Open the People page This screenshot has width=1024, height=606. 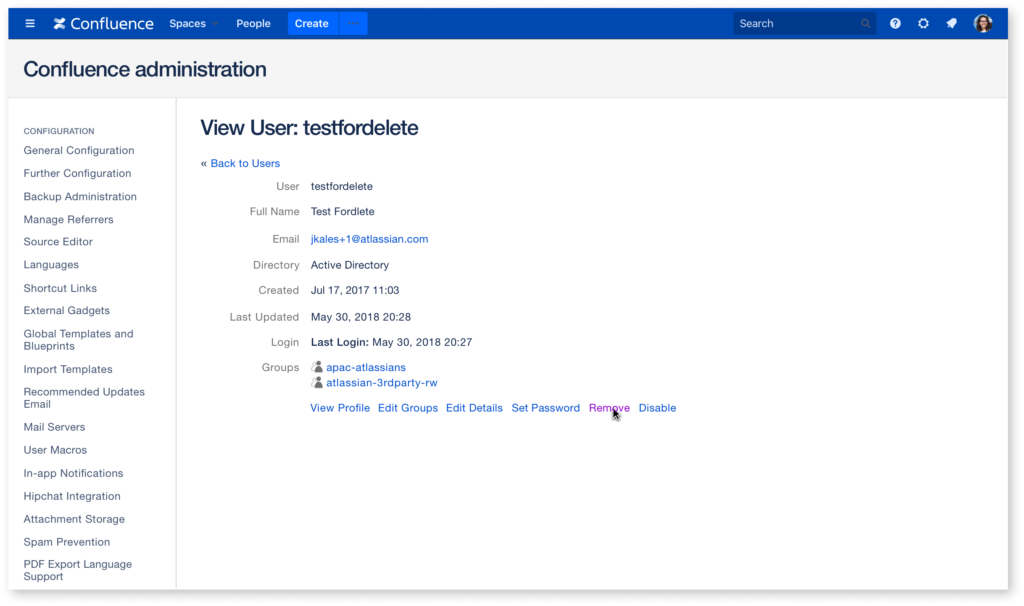[x=253, y=23]
